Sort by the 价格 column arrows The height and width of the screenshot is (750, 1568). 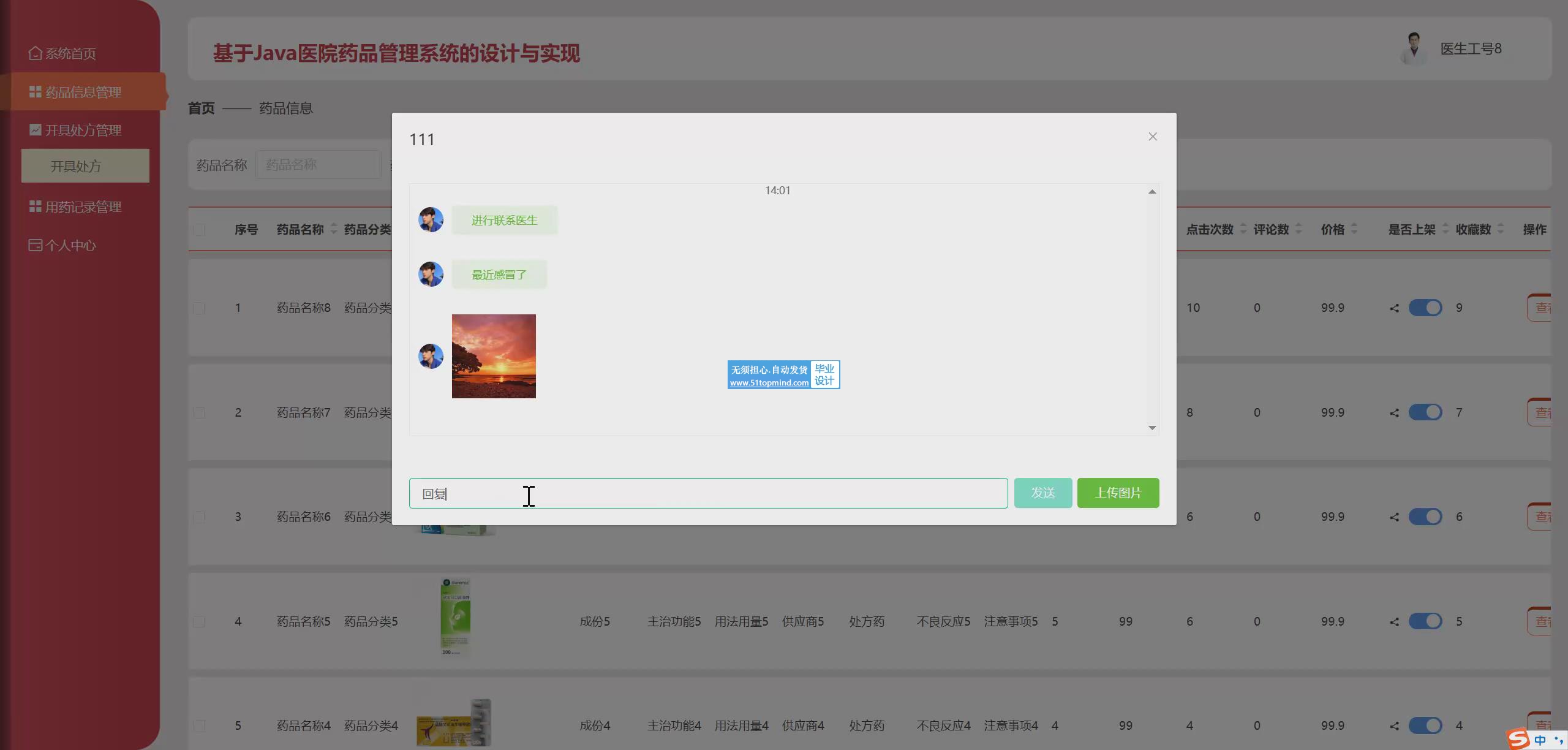1354,229
